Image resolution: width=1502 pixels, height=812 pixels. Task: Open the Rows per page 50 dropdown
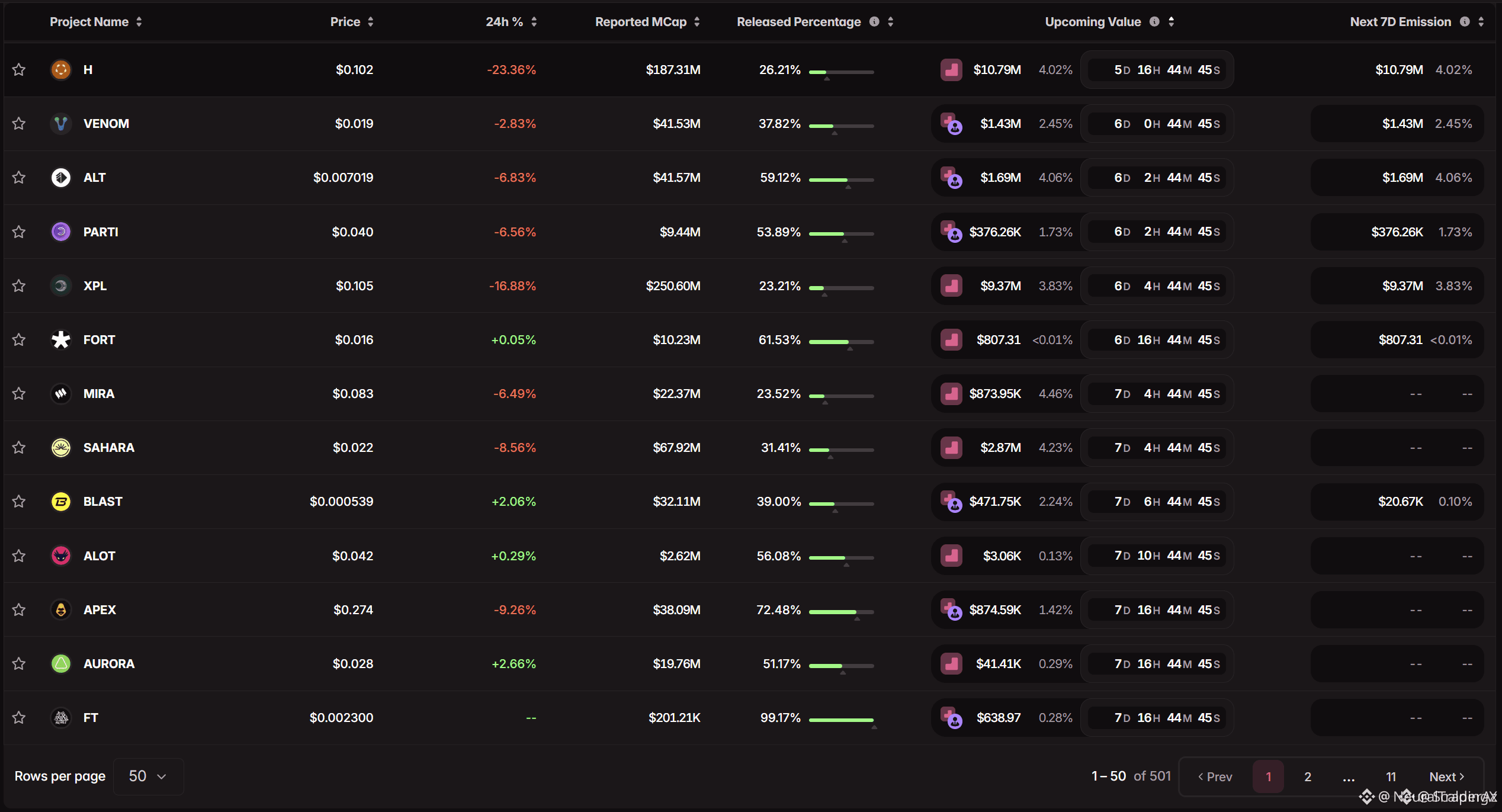point(148,776)
